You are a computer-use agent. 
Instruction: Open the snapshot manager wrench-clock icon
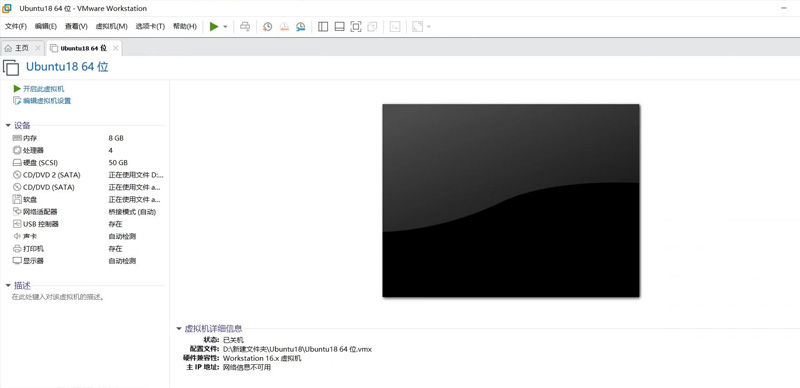(301, 27)
